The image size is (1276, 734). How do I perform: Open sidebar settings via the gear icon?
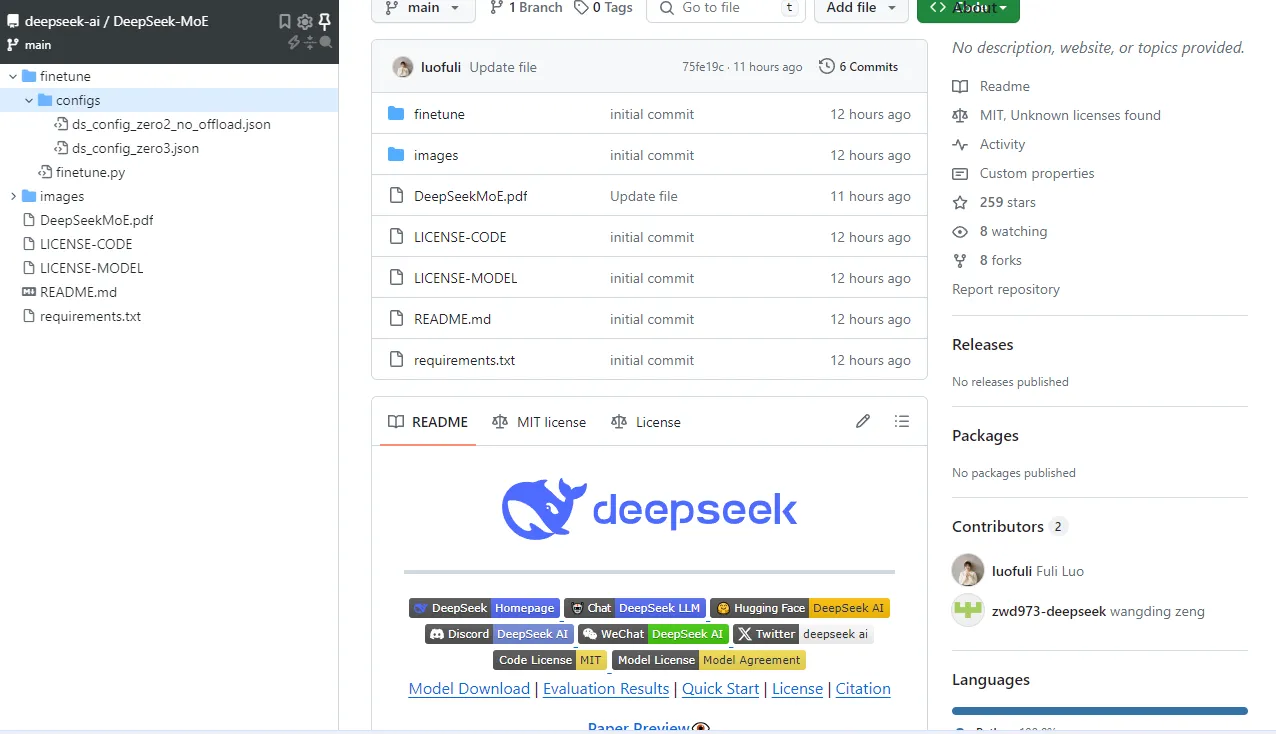pos(304,21)
